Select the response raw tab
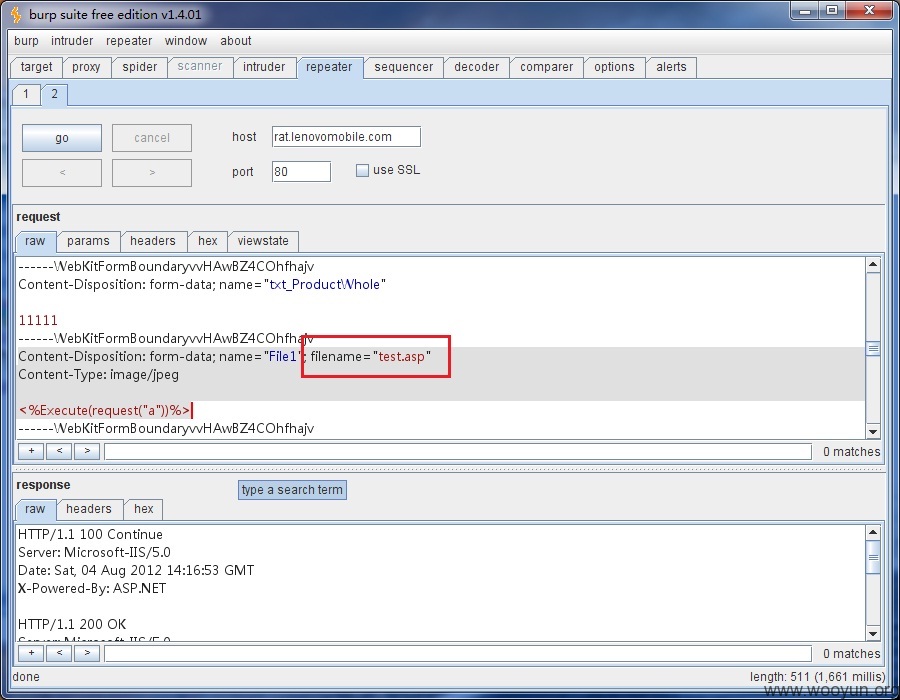900x700 pixels. [35, 509]
